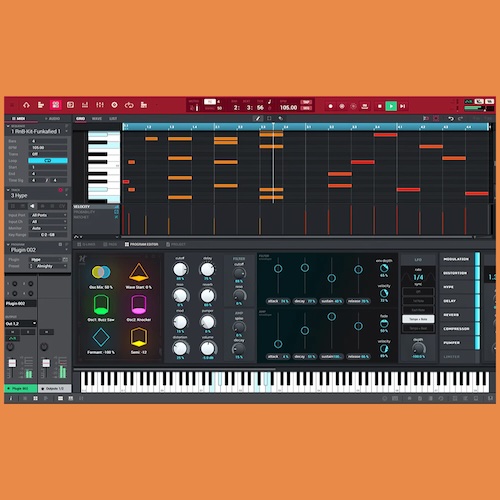
Task: Open the track view mode icon
Action: click(x=41, y=105)
